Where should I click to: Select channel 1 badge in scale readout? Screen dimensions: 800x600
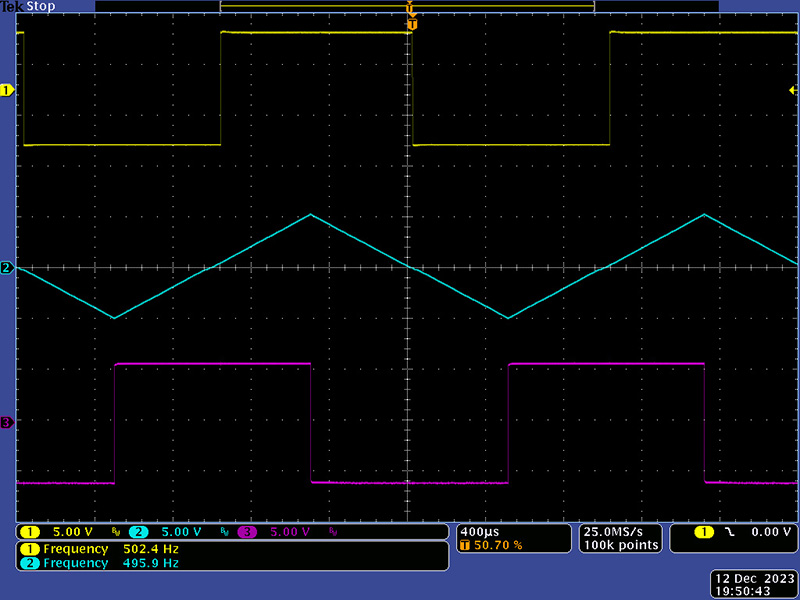[30, 532]
